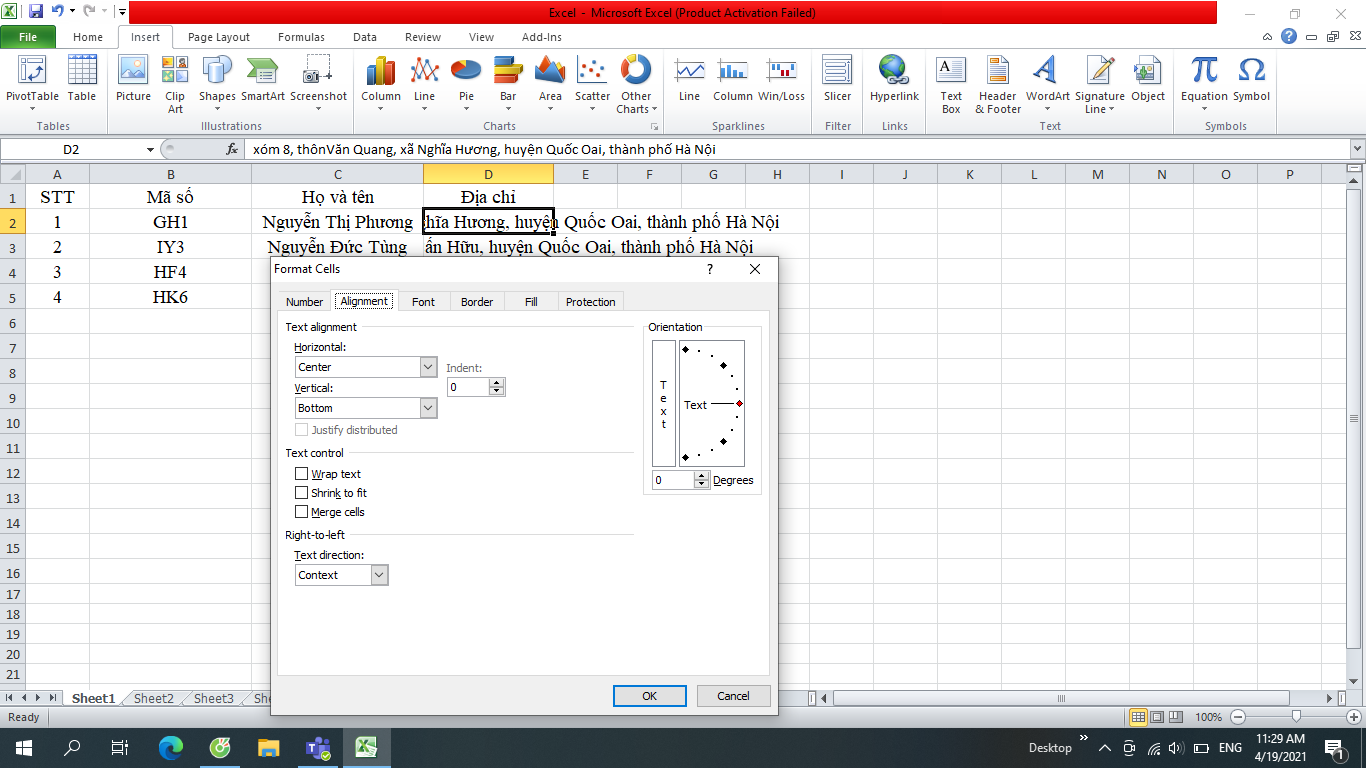Open Microsoft Teams from the taskbar
The width and height of the screenshot is (1366, 768).
[318, 748]
